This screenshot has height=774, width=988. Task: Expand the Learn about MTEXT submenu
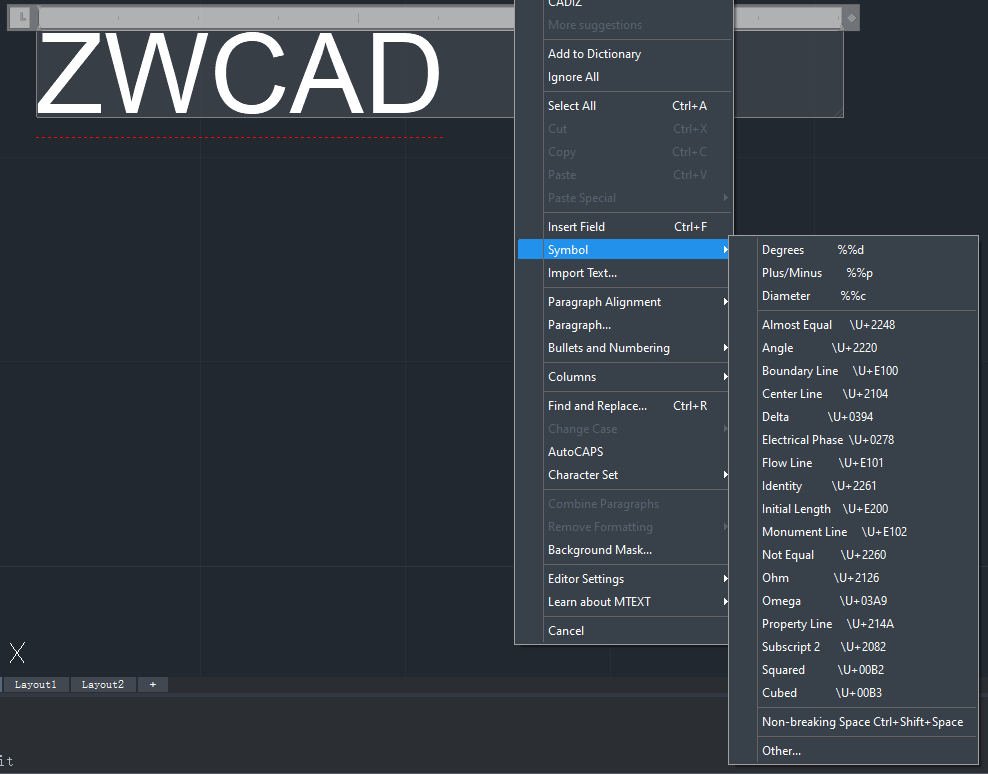(624, 602)
